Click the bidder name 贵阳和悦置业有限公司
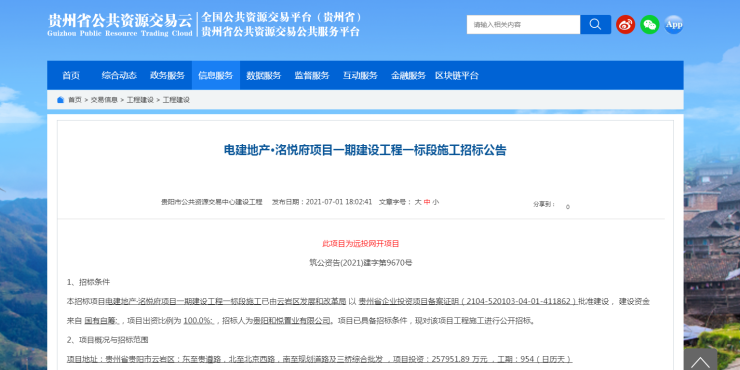 pos(292,320)
